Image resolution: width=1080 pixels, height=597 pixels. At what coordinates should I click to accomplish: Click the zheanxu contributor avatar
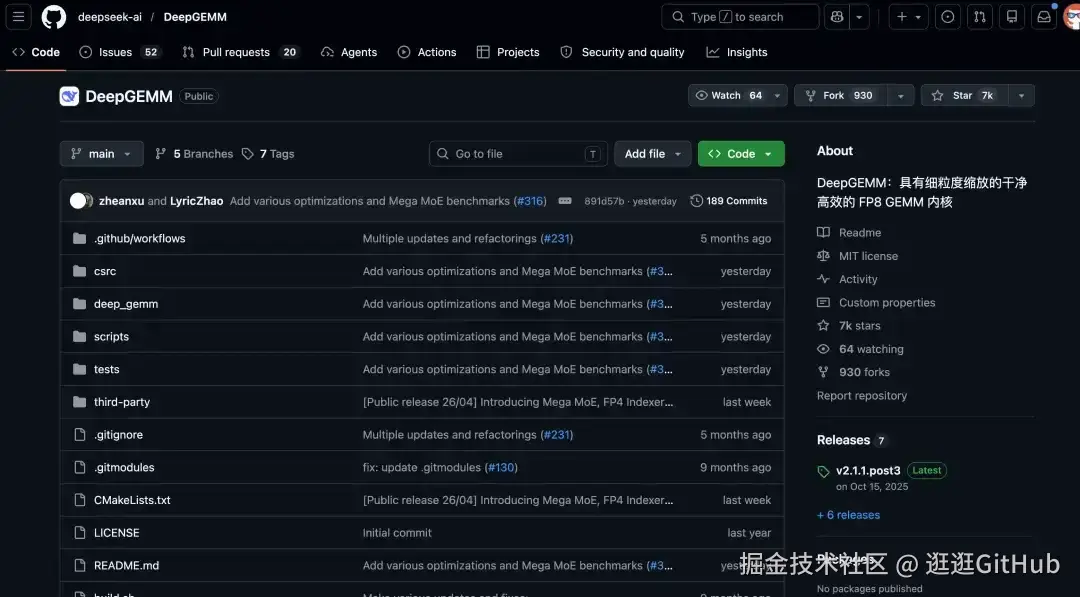point(78,200)
